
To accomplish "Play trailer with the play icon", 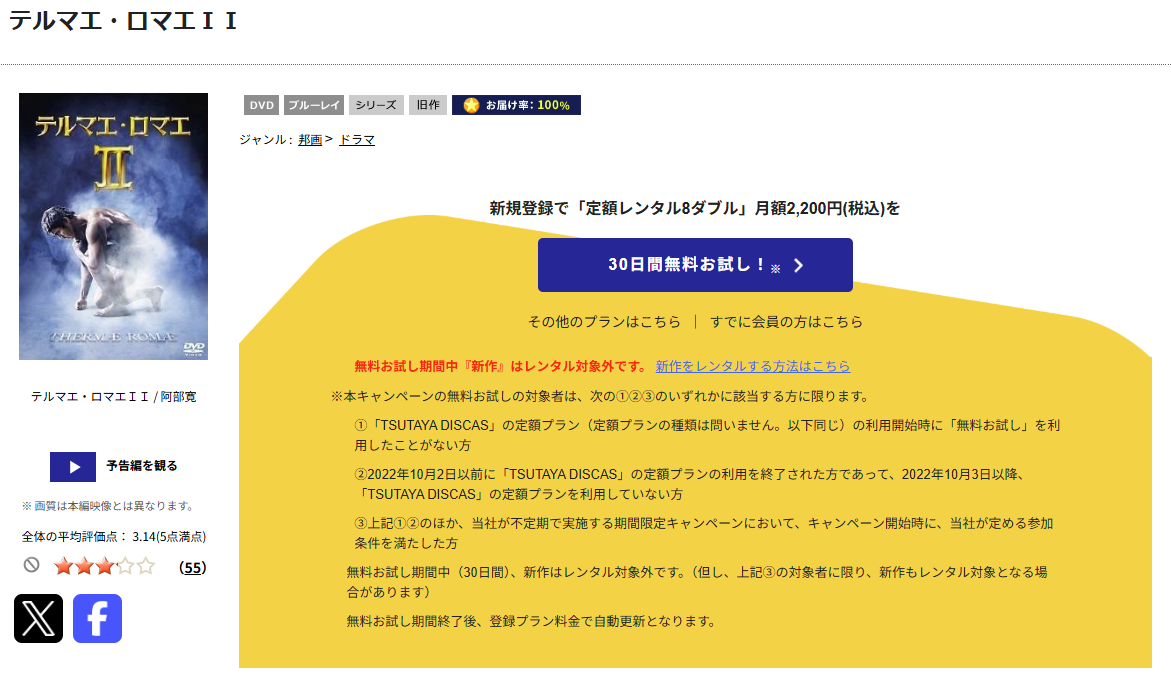I will coord(72,467).
